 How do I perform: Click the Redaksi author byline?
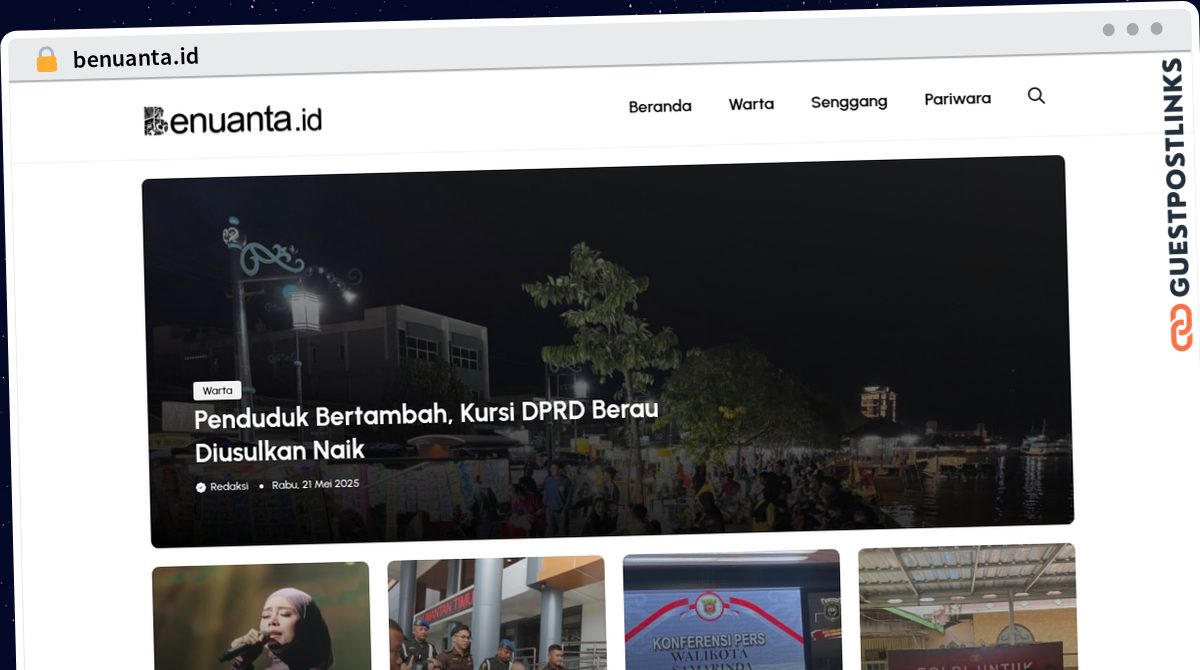(x=228, y=487)
